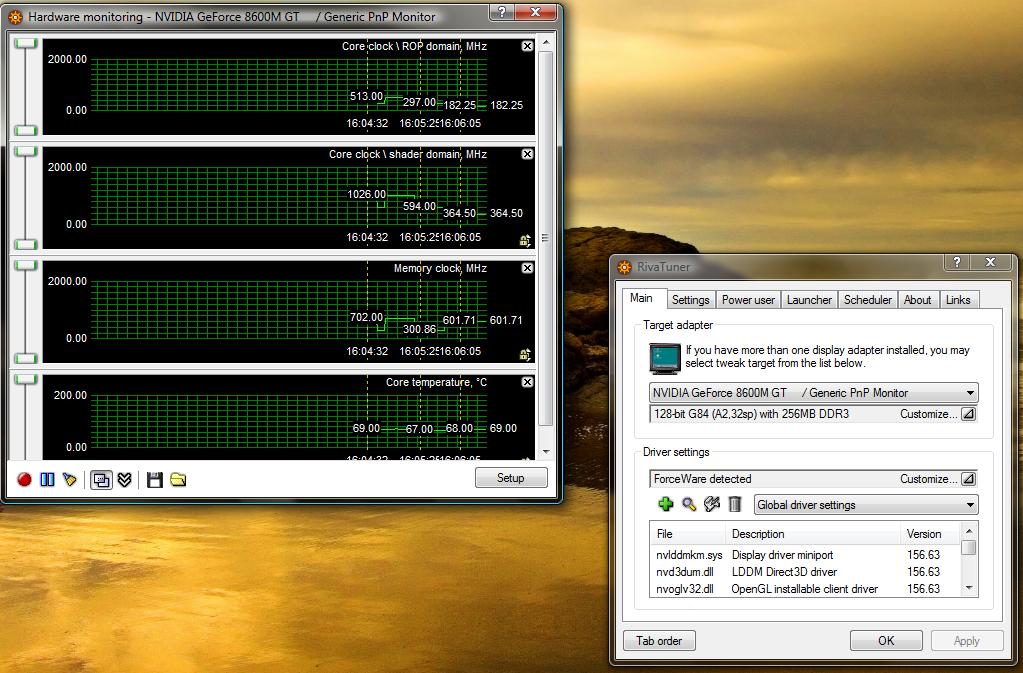This screenshot has width=1023, height=673.
Task: Expand the Global driver settings dropdown
Action: point(970,505)
